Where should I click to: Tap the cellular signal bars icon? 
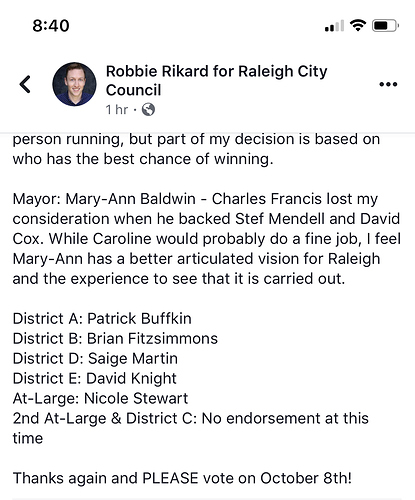[x=334, y=26]
